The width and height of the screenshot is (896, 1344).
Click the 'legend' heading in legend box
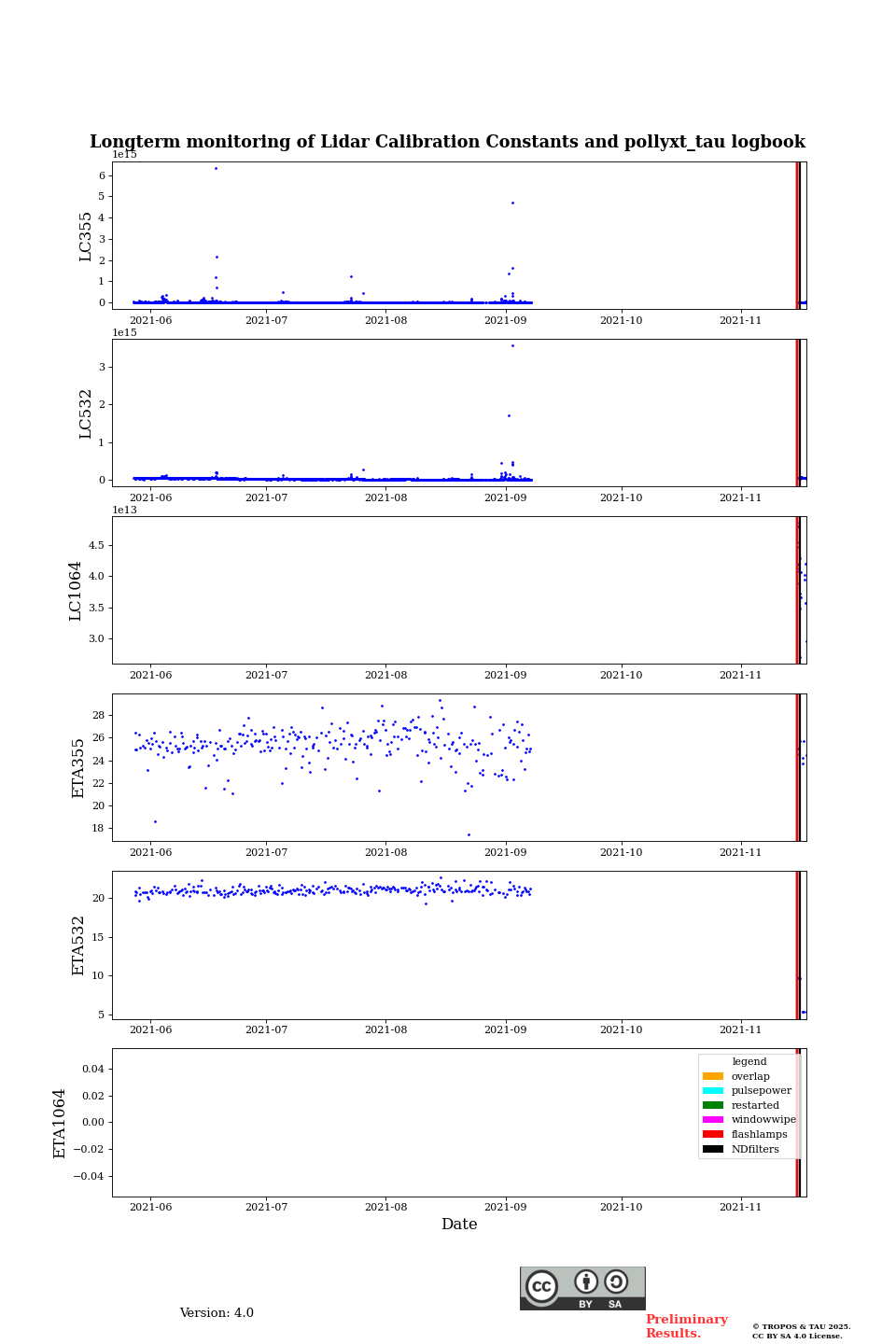point(749,1062)
